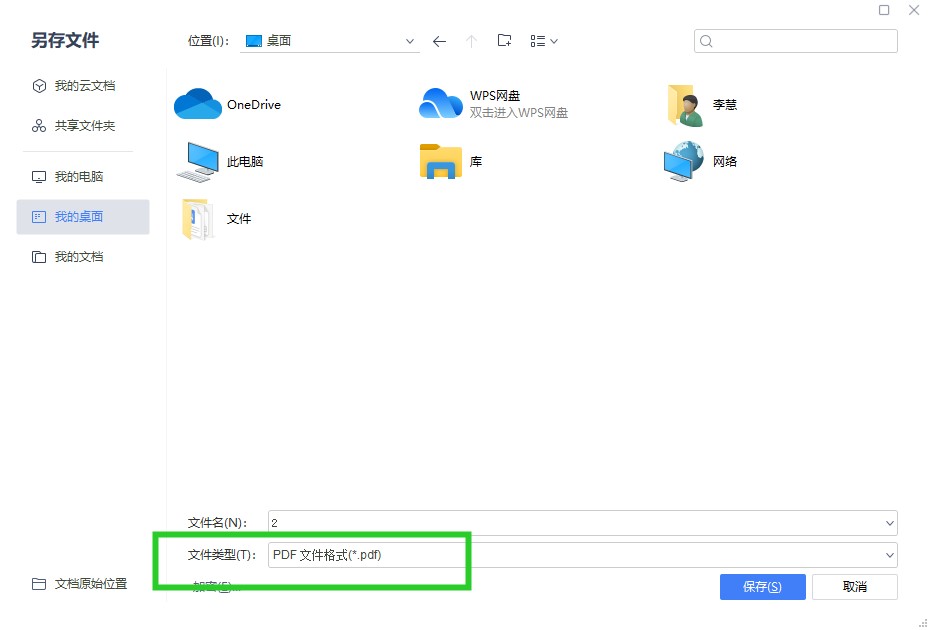Viewport: 930px width, 630px height.
Task: Select the 网络 network icon
Action: (684, 161)
